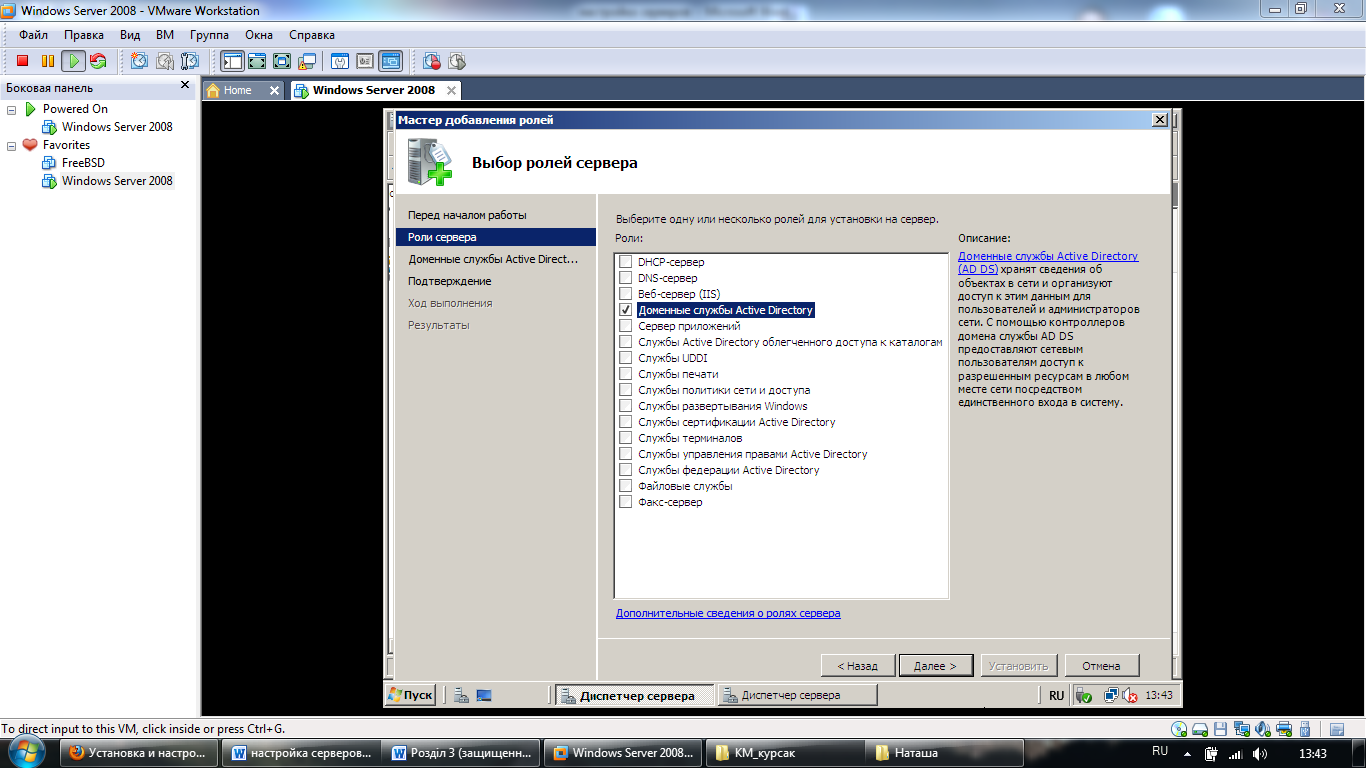
Task: Check the DHCP-сервер role
Action: [x=626, y=262]
